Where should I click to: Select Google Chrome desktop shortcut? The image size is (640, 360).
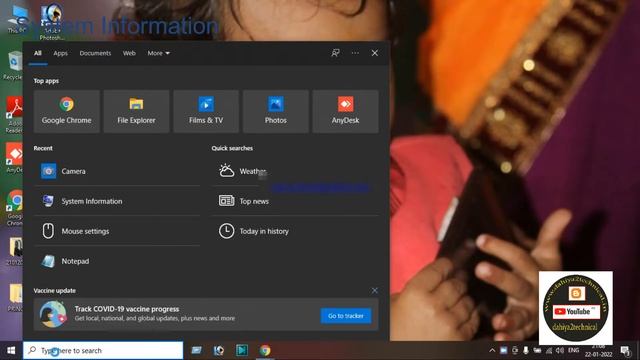(x=15, y=207)
